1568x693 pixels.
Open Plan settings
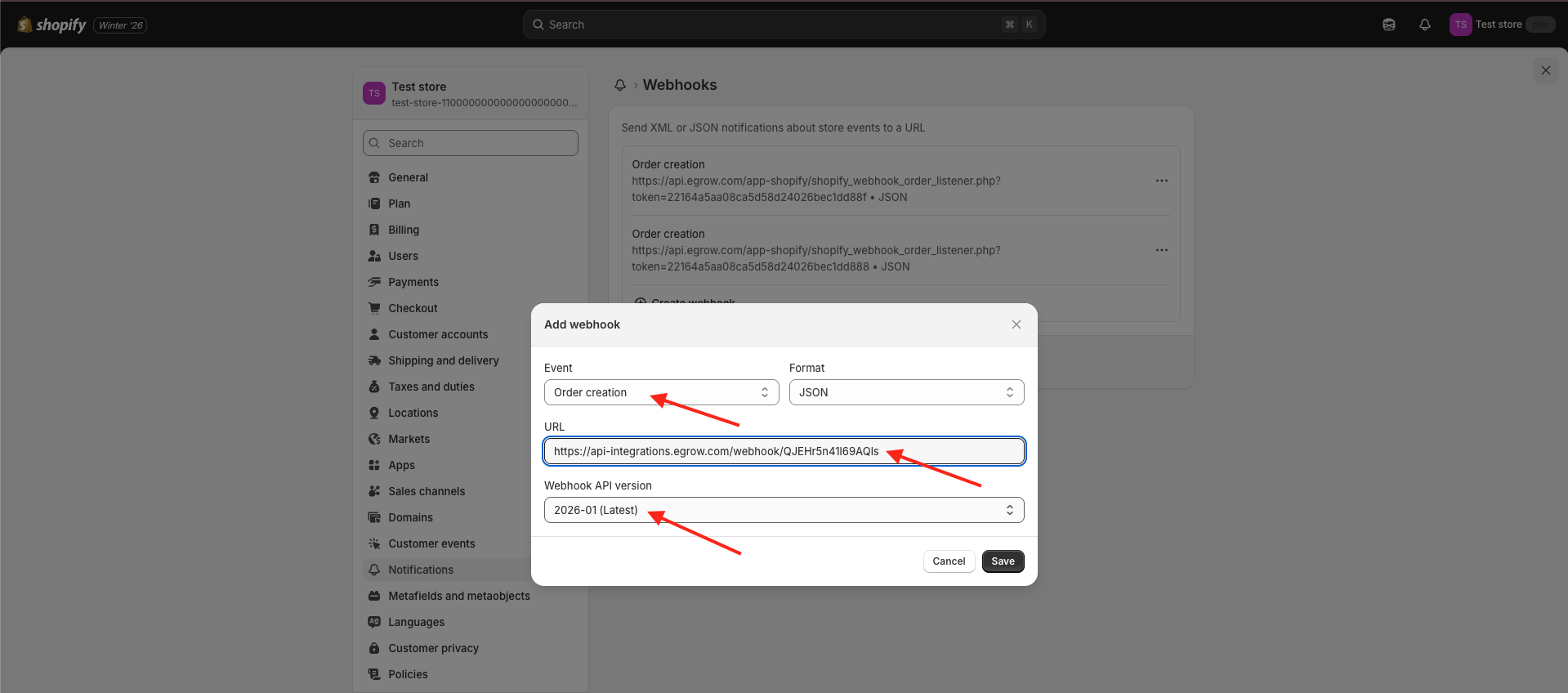click(471, 203)
